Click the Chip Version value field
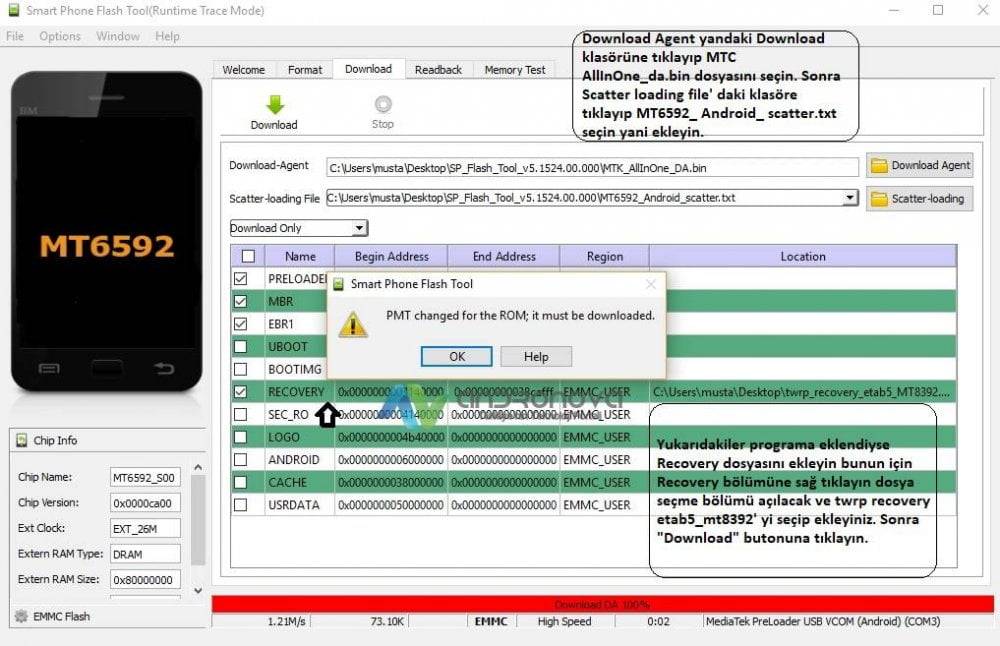1000x646 pixels. (145, 503)
